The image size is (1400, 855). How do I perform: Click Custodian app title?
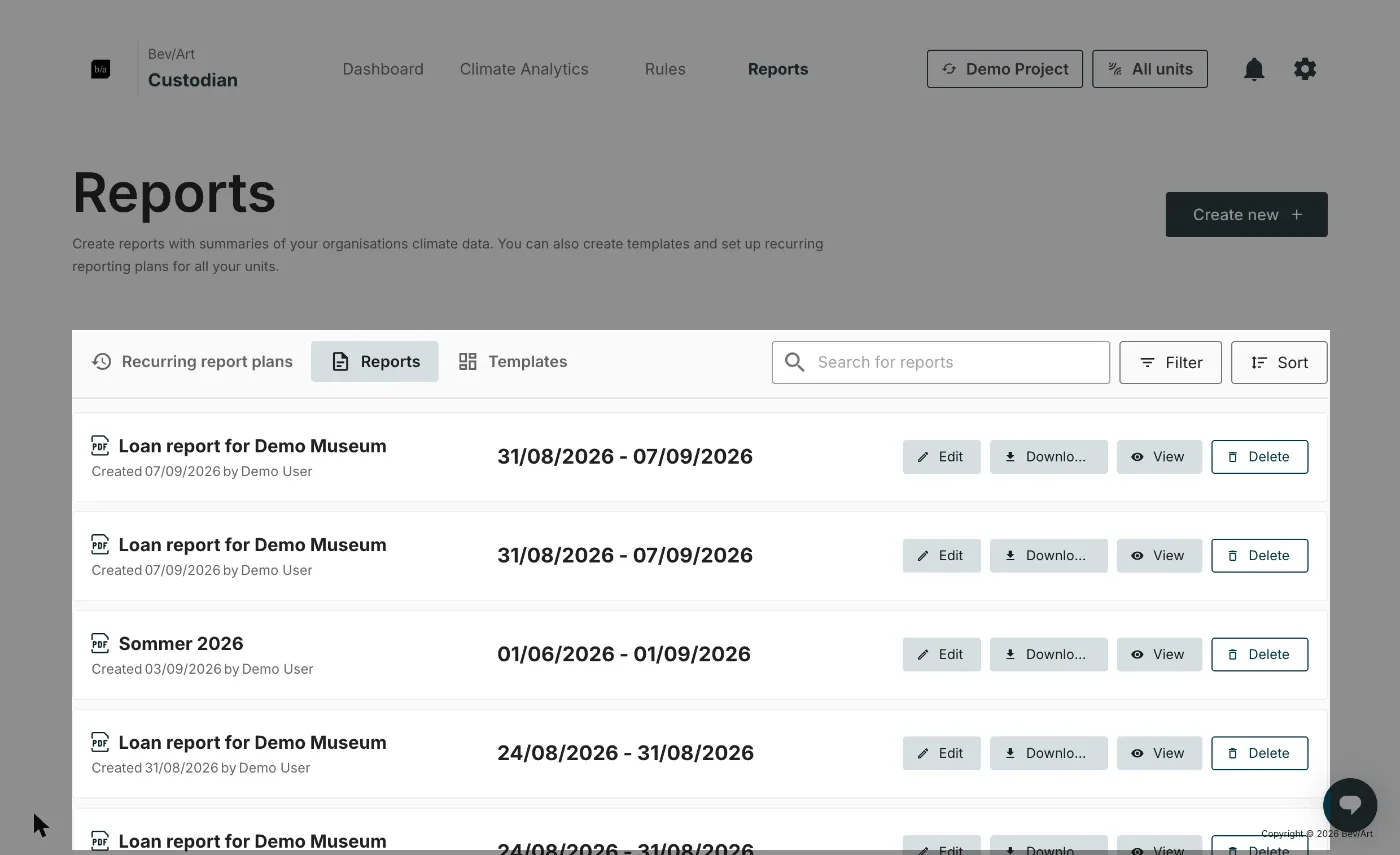pos(193,80)
